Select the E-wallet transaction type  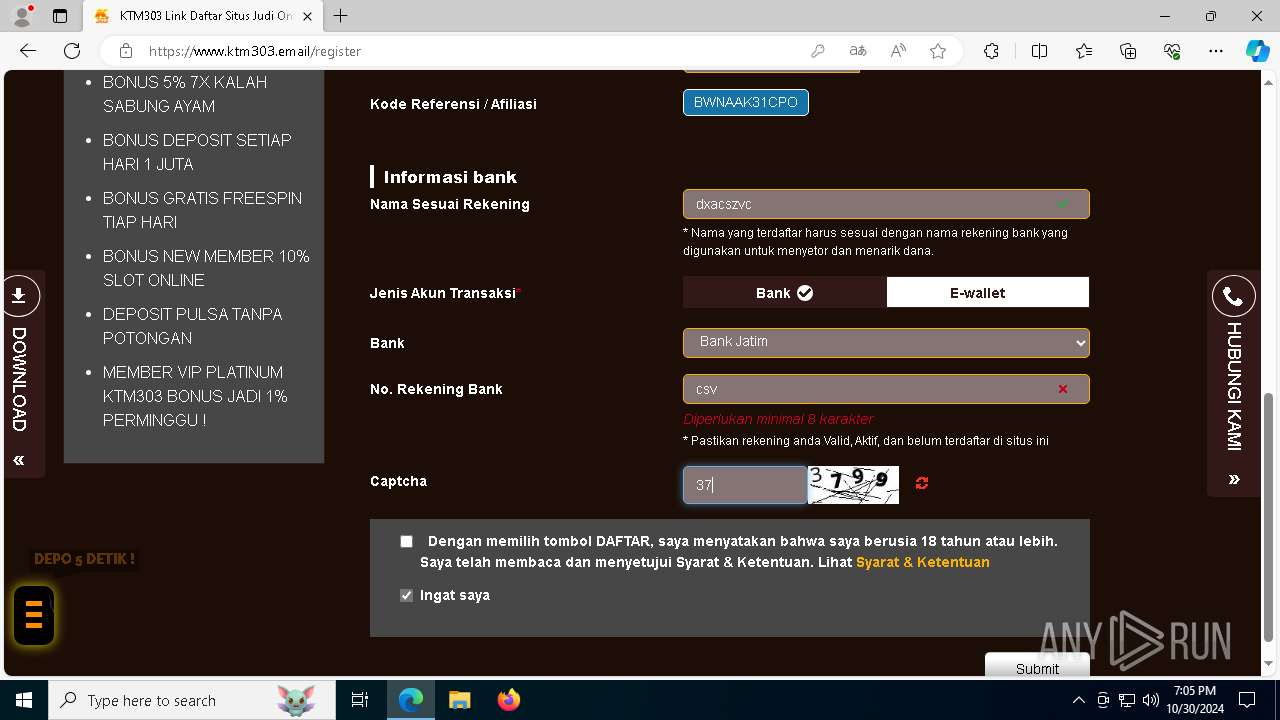coord(988,292)
